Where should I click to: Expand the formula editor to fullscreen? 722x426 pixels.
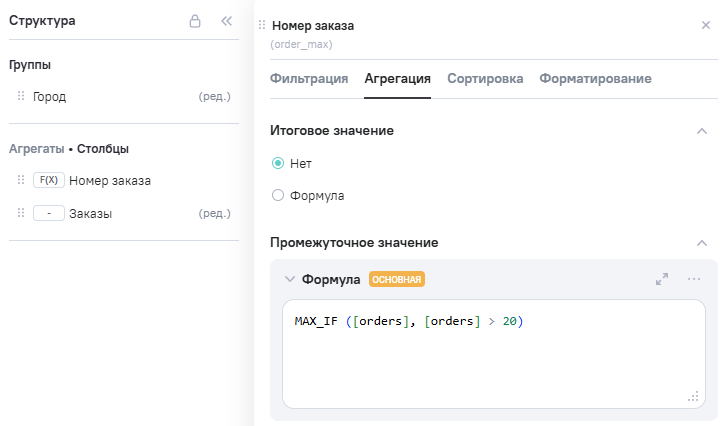pos(662,279)
